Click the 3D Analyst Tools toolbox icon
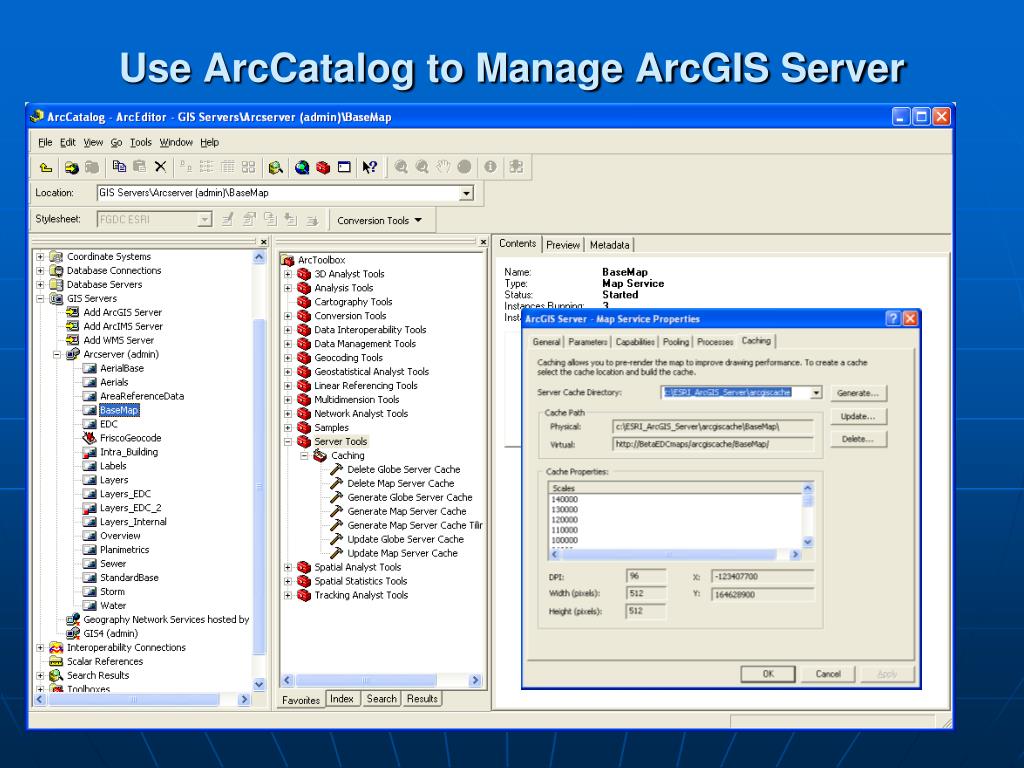Screen dimensions: 1024x768 click(304, 274)
